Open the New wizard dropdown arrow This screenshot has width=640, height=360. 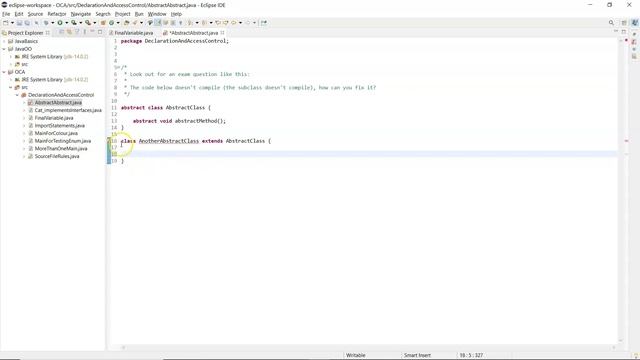coord(12,23)
